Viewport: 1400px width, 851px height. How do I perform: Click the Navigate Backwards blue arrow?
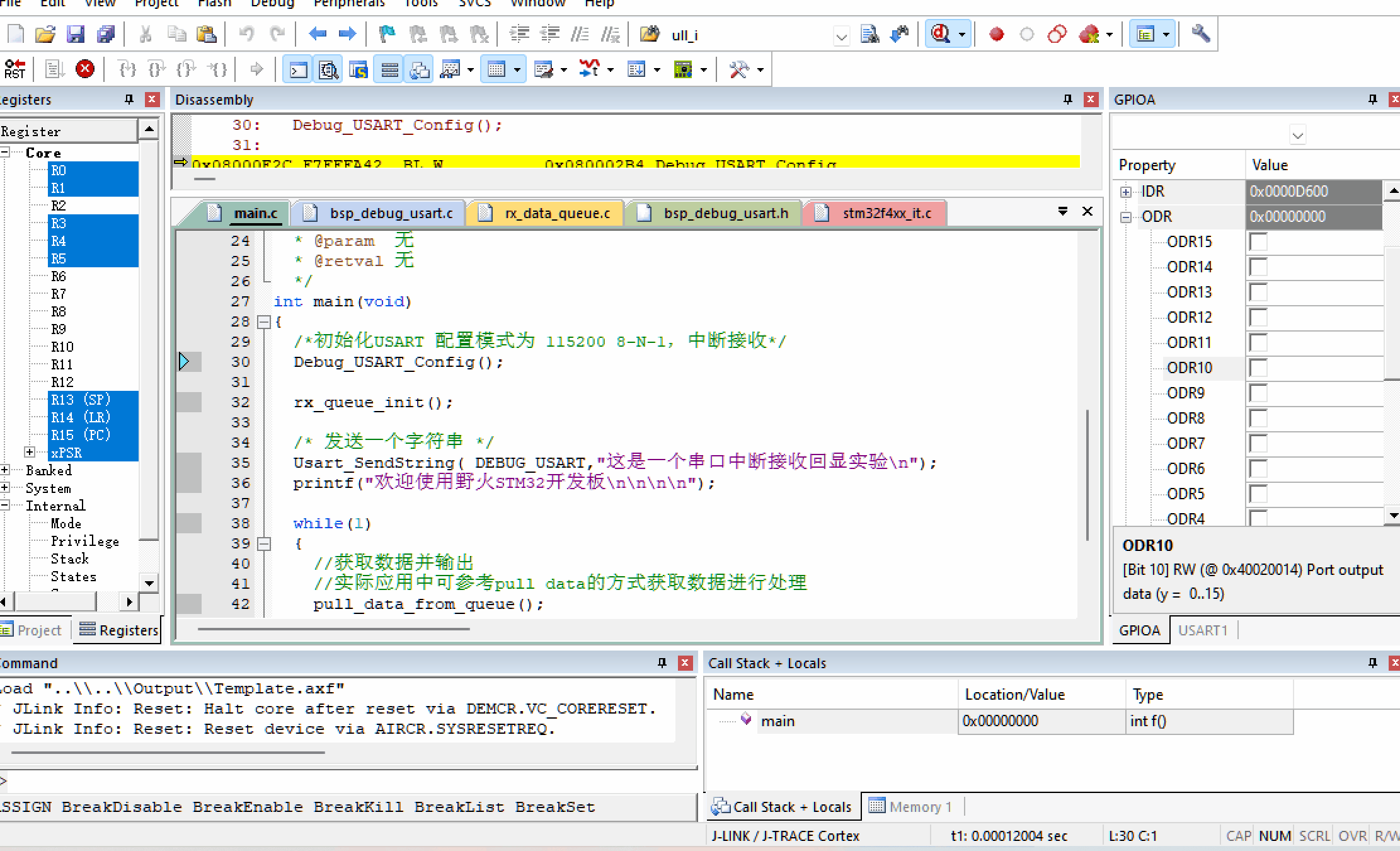click(x=317, y=34)
